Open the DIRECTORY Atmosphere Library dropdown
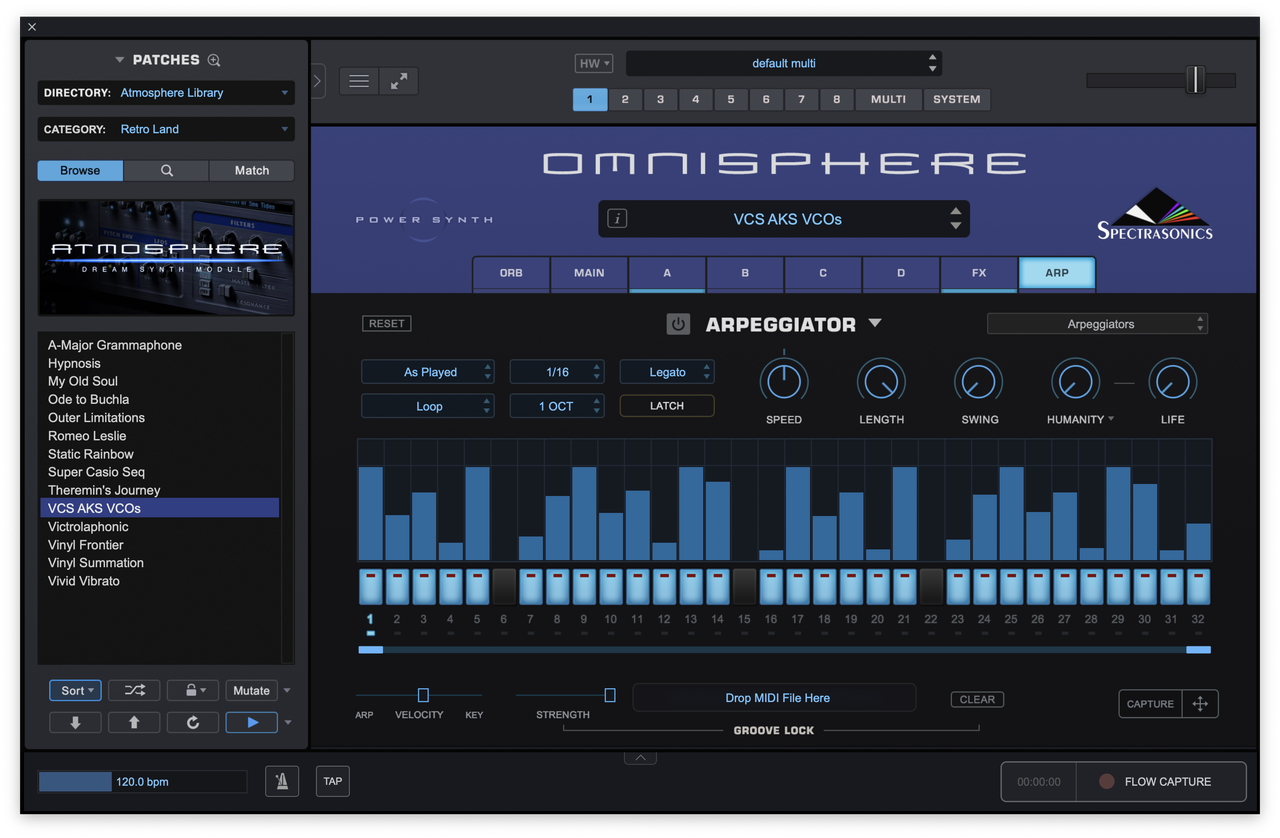The width and height of the screenshot is (1280, 838). tap(166, 93)
